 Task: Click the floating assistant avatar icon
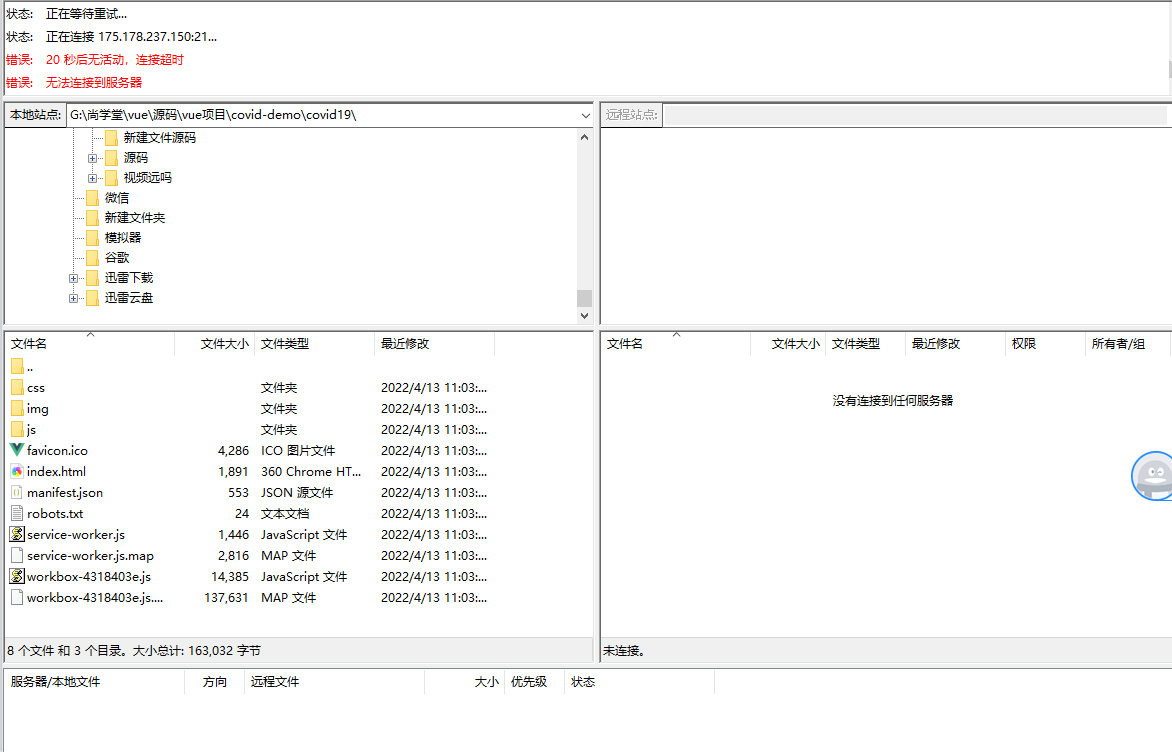coord(1152,476)
